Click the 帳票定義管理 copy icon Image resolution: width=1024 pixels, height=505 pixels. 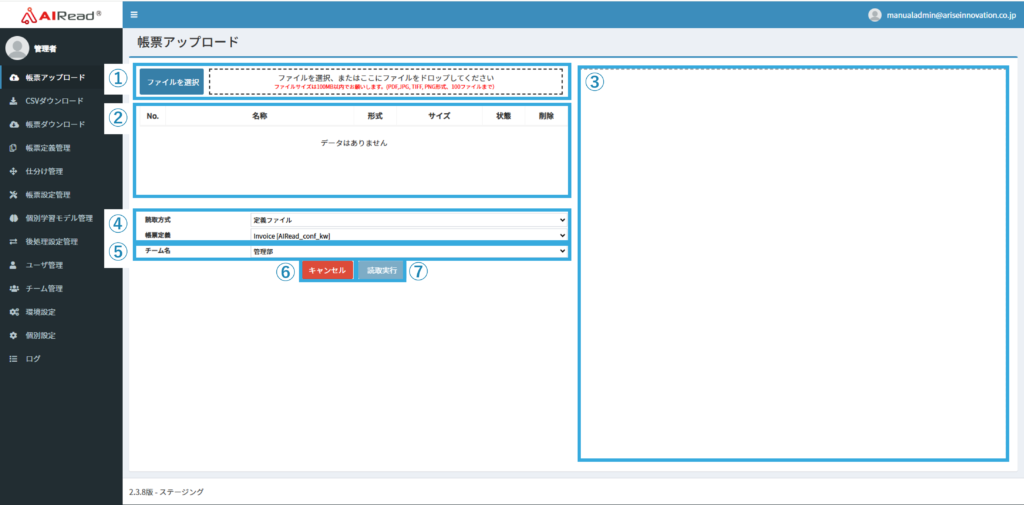point(13,148)
